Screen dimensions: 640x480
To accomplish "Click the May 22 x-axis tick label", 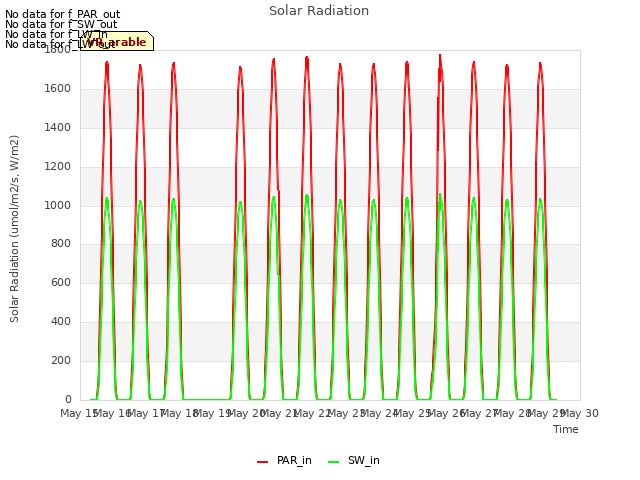I will point(313,413).
